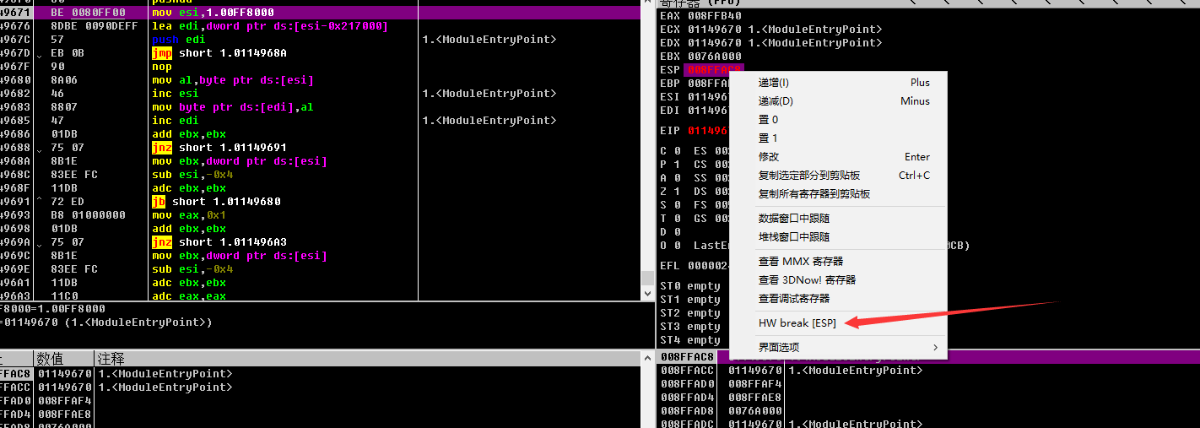Click hex bytes 8DBE 0090DEFF
Image resolution: width=1200 pixels, height=428 pixels.
click(92, 26)
